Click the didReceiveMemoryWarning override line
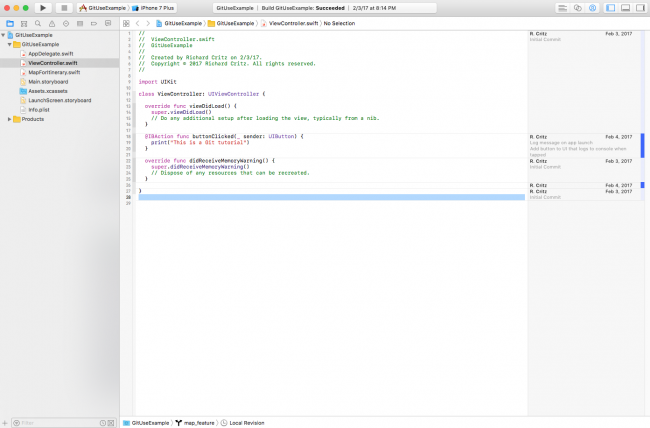 (210, 161)
